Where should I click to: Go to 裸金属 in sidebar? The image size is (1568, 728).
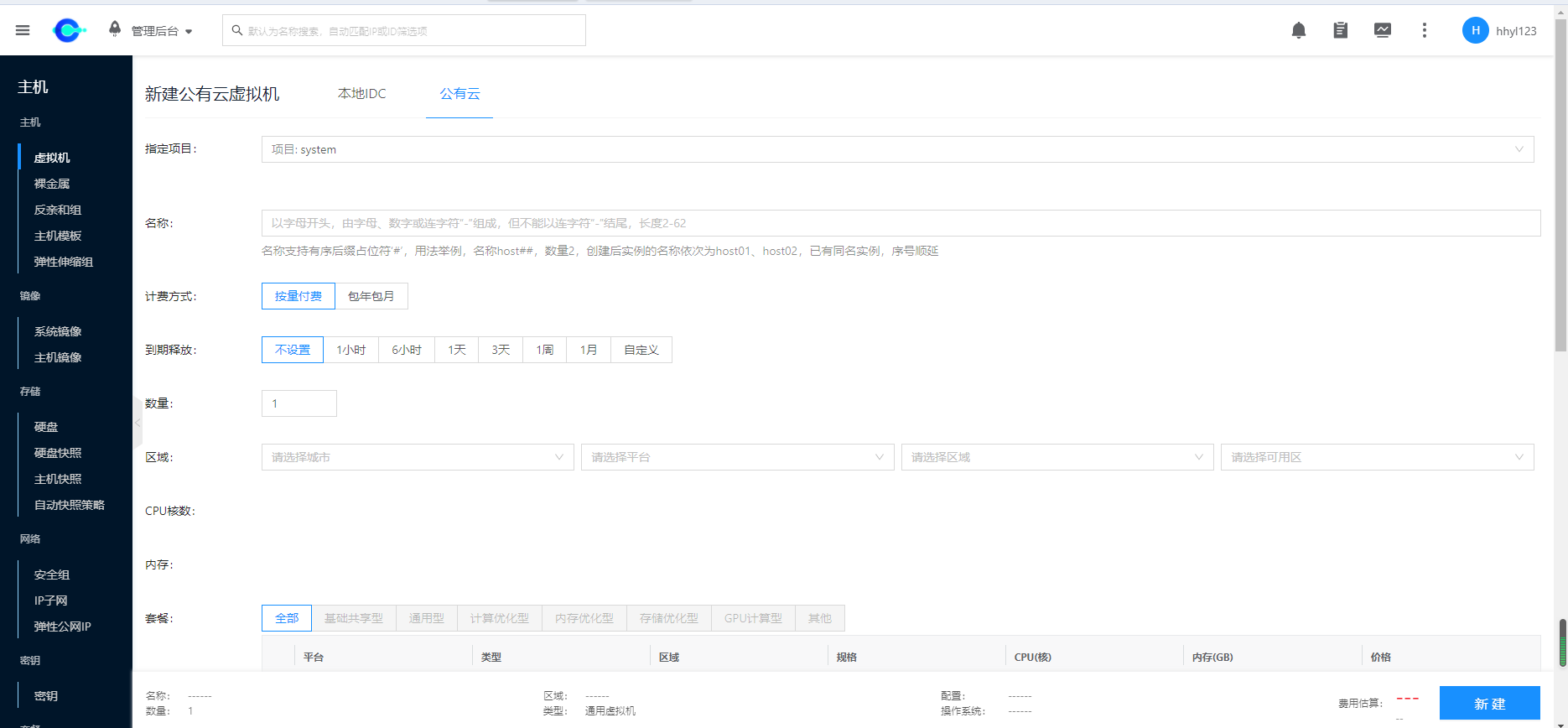click(52, 184)
